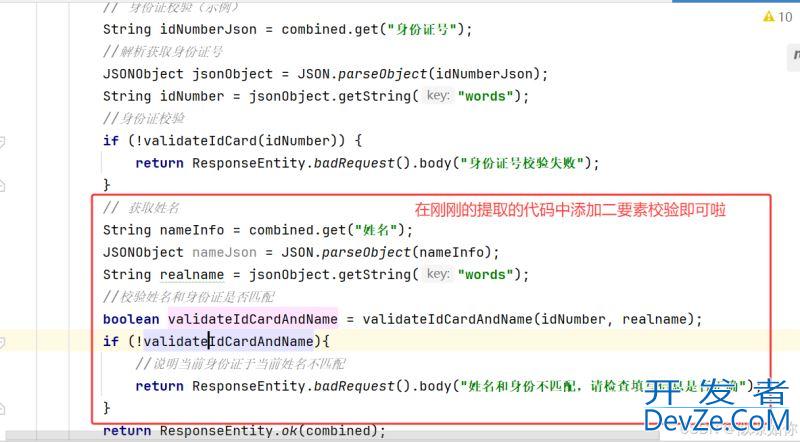Click "words" string on the String idNumber line

pos(485,96)
